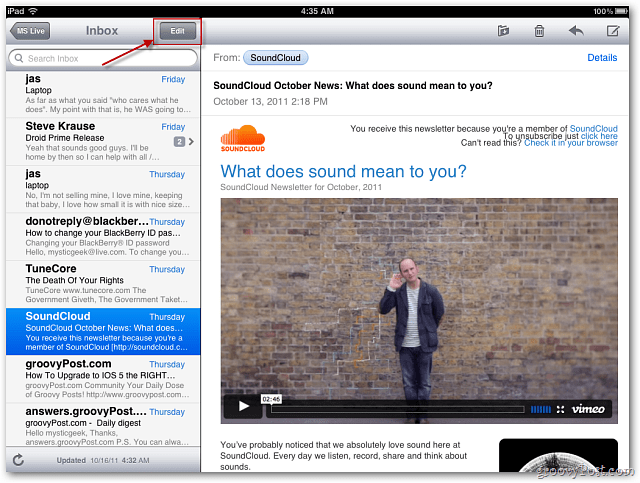The width and height of the screenshot is (640, 483).
Task: Tap the move to folder icon
Action: 503,31
